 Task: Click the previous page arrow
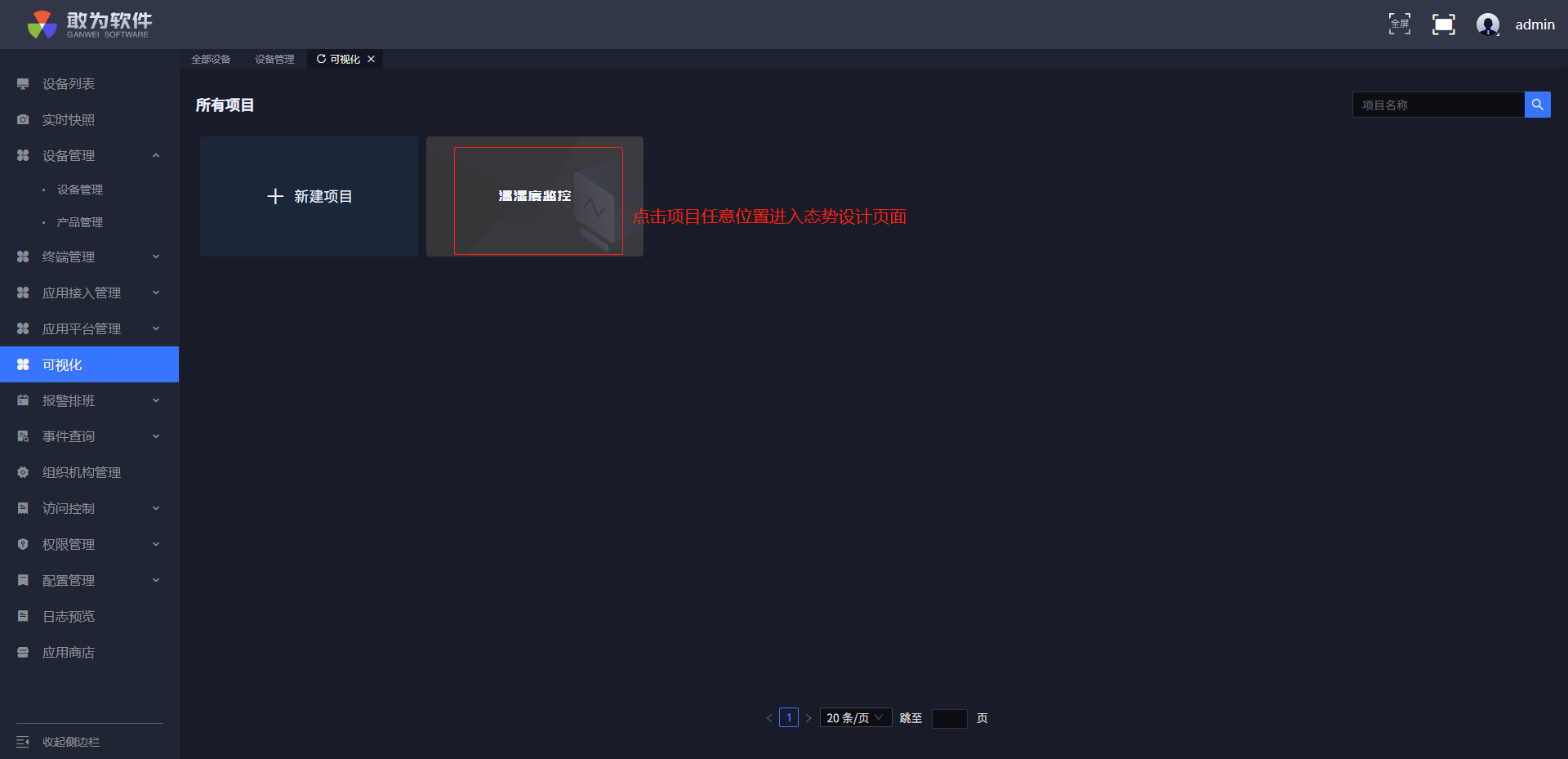pos(768,718)
